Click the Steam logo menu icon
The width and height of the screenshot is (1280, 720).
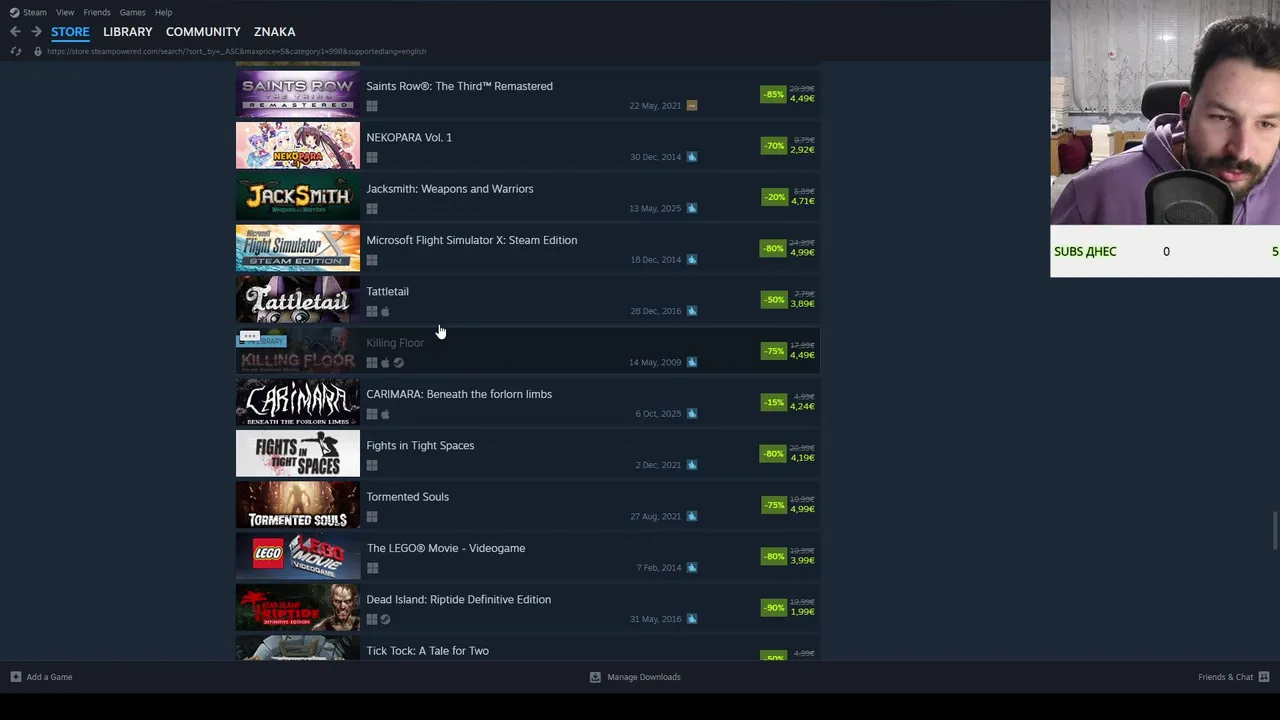pyautogui.click(x=14, y=12)
